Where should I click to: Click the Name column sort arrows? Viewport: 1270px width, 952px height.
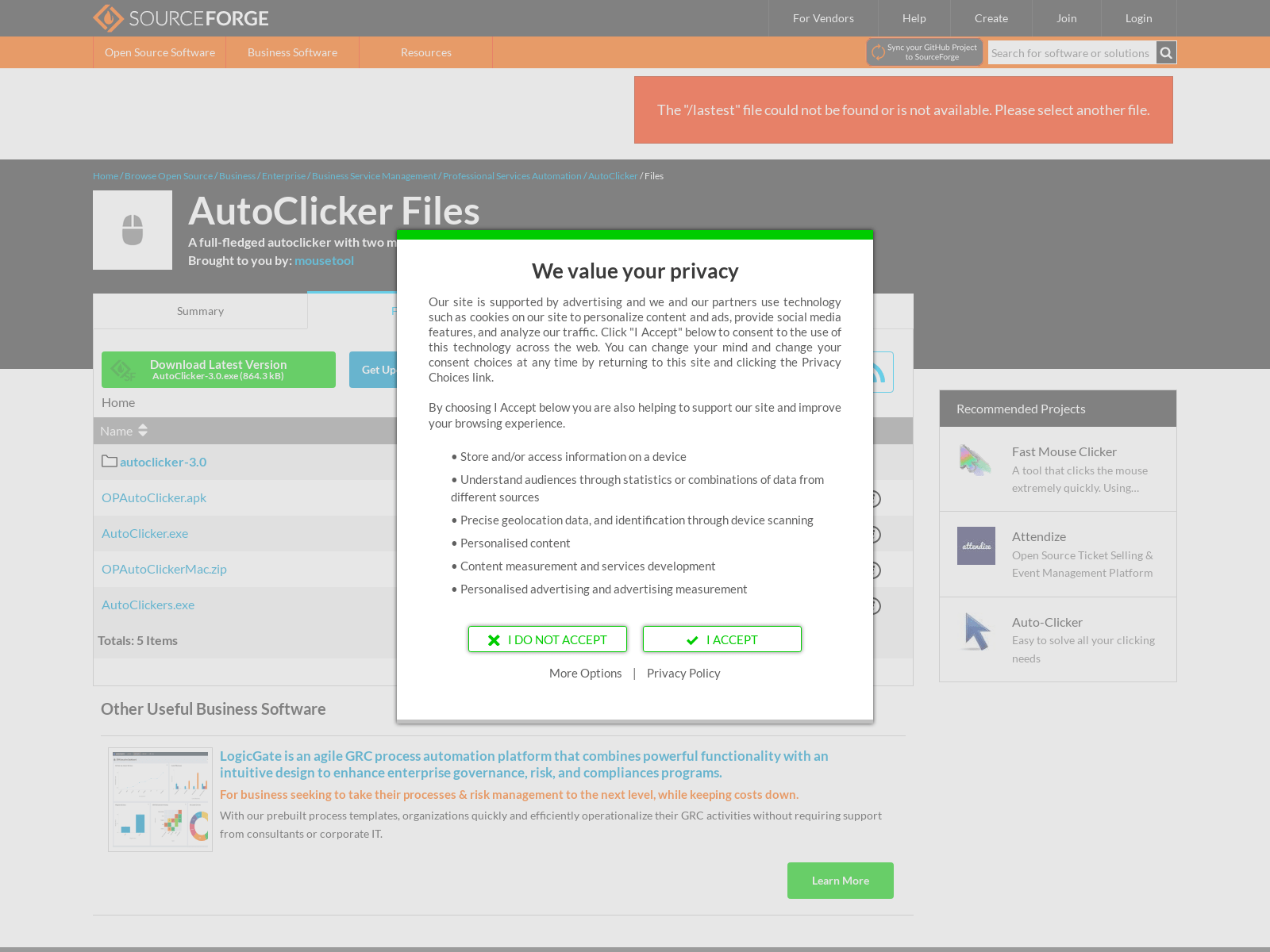pyautogui.click(x=143, y=431)
